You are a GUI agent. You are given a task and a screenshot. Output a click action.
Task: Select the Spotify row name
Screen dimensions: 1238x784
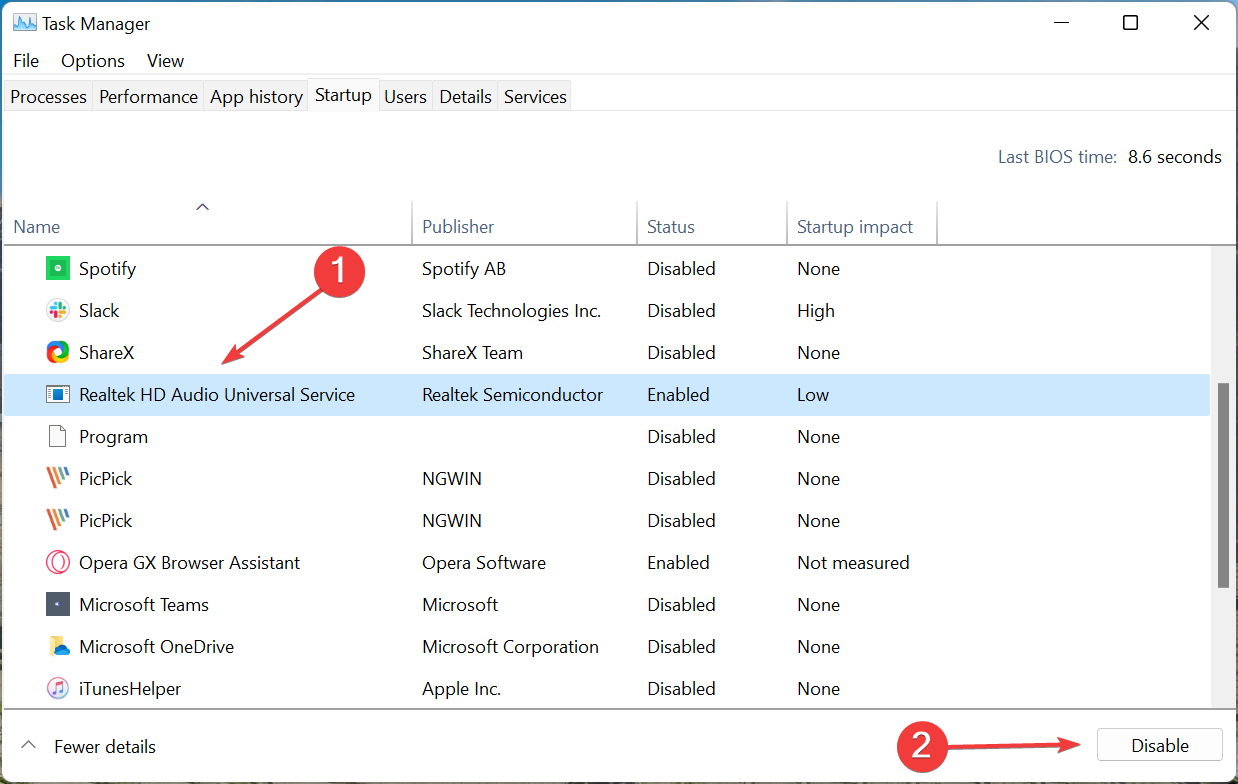coord(107,269)
